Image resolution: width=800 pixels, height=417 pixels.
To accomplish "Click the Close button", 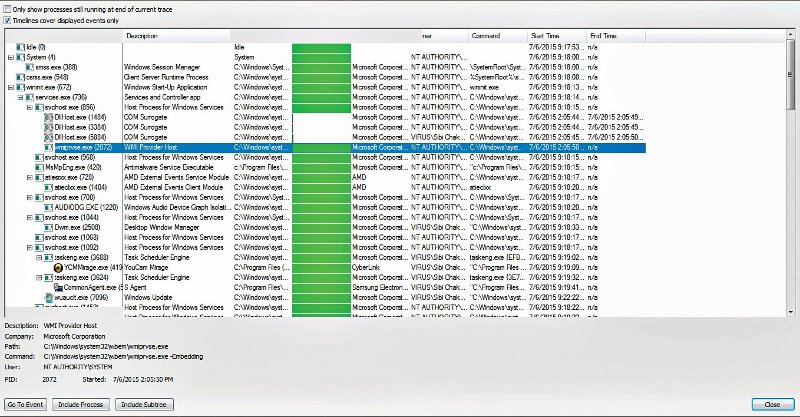I will click(772, 404).
